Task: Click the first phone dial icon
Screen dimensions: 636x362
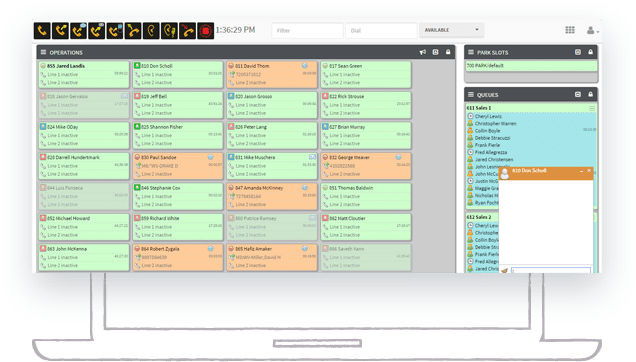Action: click(x=42, y=30)
